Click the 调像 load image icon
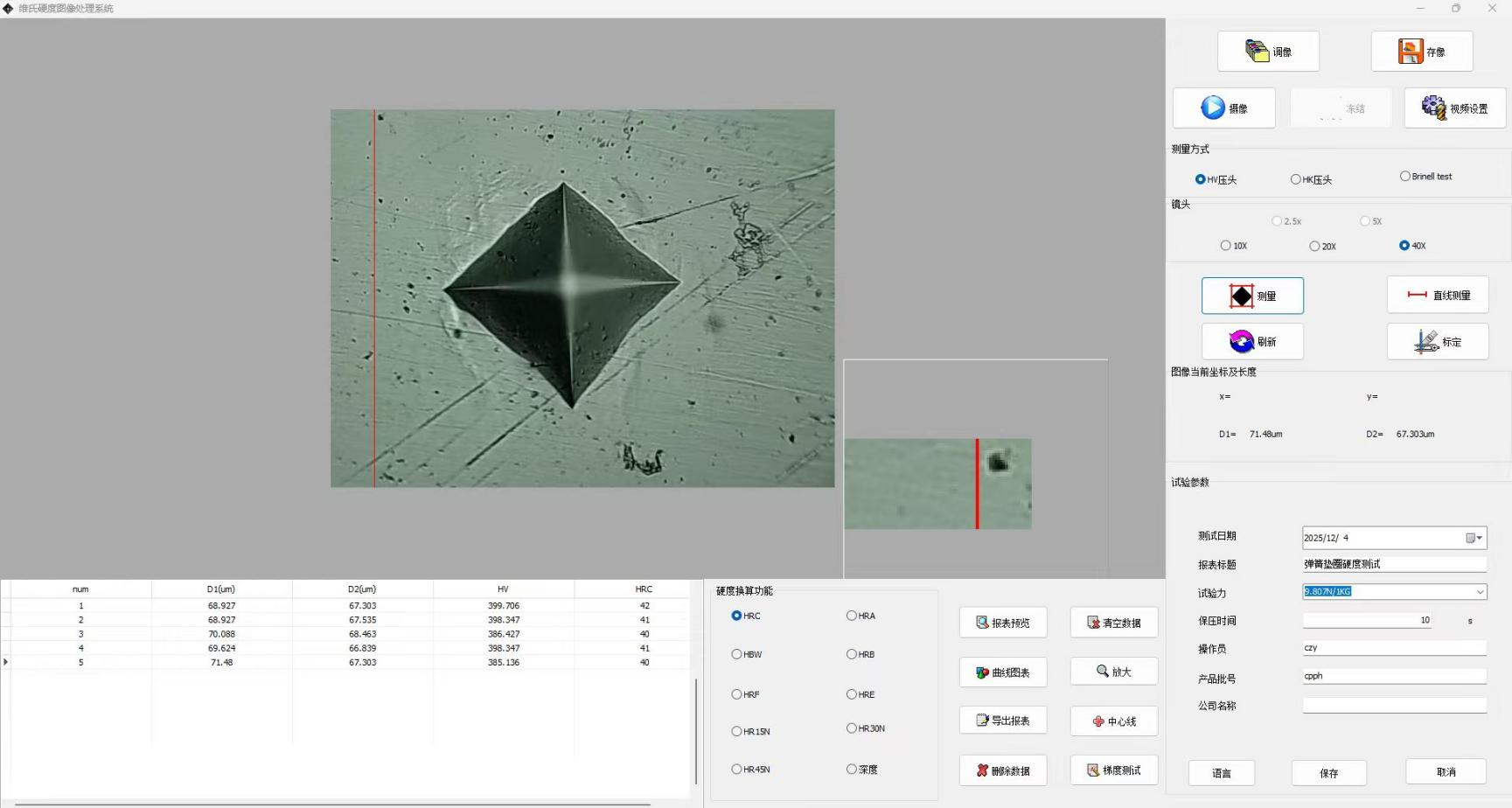 click(x=1258, y=52)
